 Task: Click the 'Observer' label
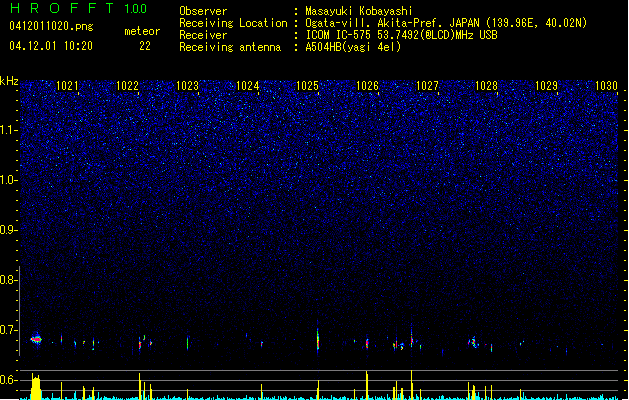pos(203,11)
